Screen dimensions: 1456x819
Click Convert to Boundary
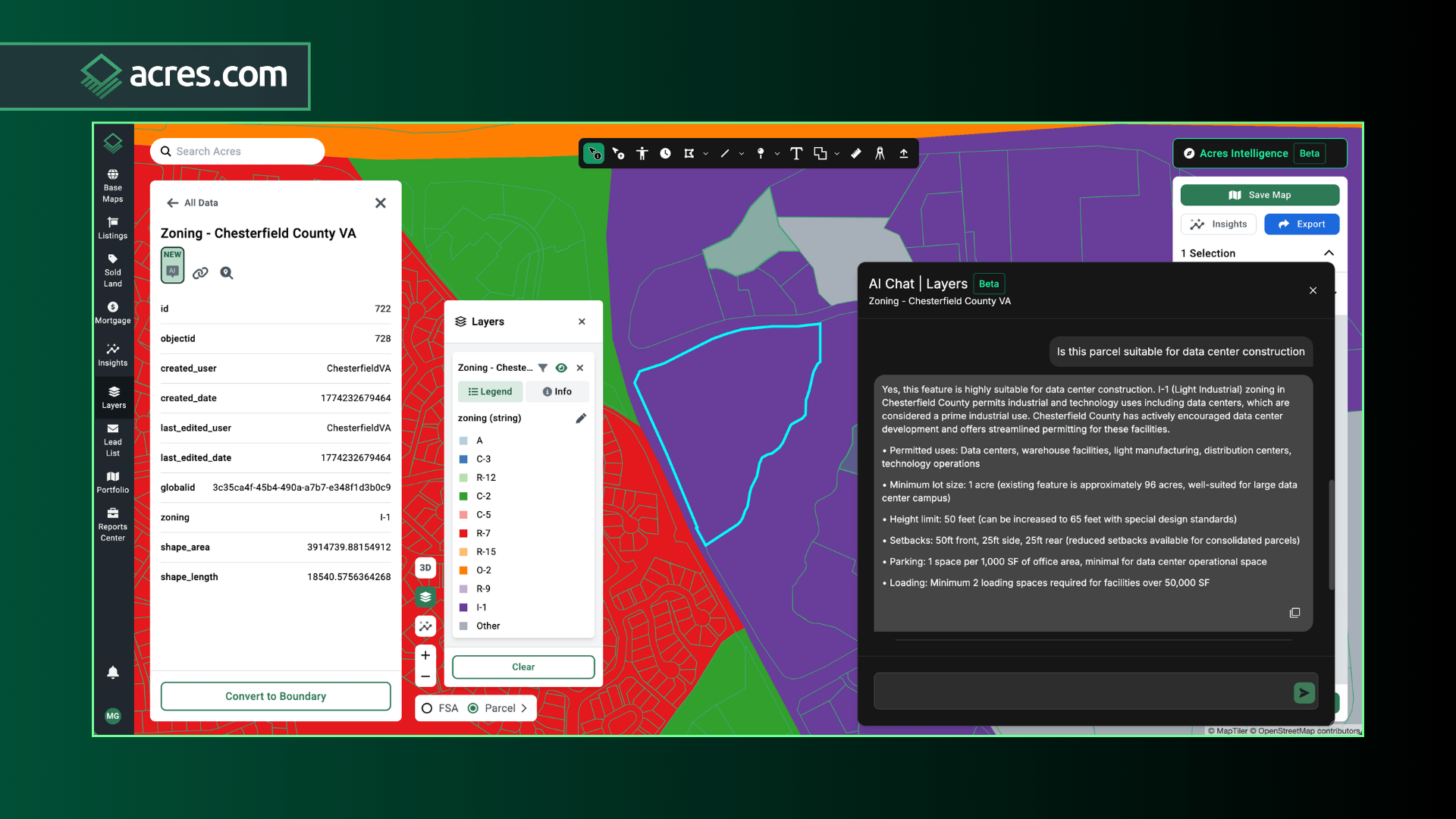coord(276,696)
